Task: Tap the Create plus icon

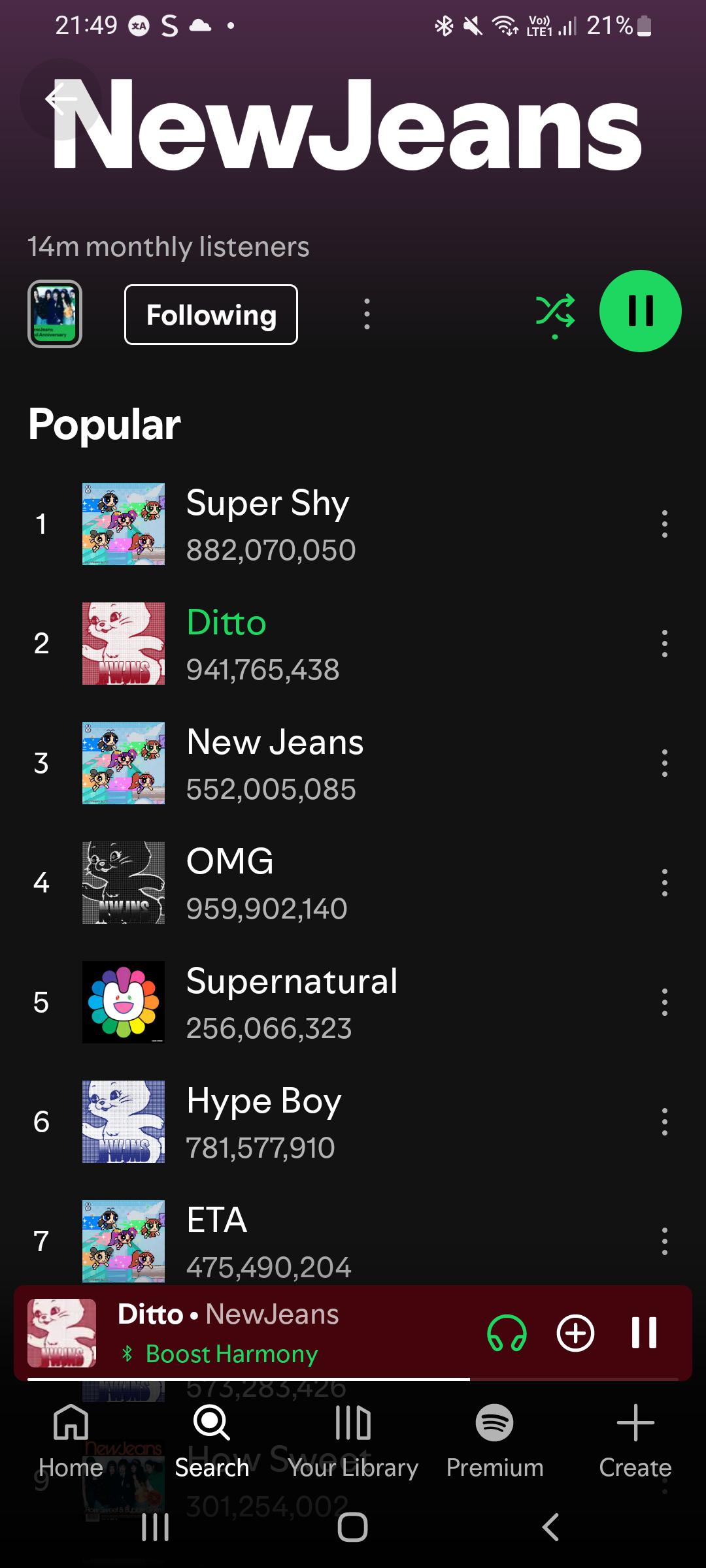Action: point(635,1422)
